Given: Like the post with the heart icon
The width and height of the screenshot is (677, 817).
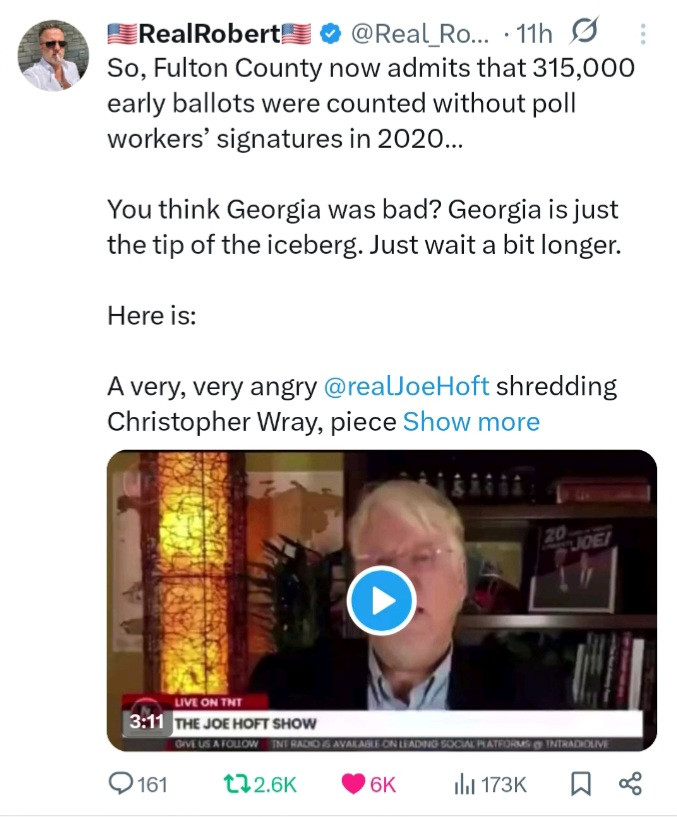Looking at the screenshot, I should 353,784.
